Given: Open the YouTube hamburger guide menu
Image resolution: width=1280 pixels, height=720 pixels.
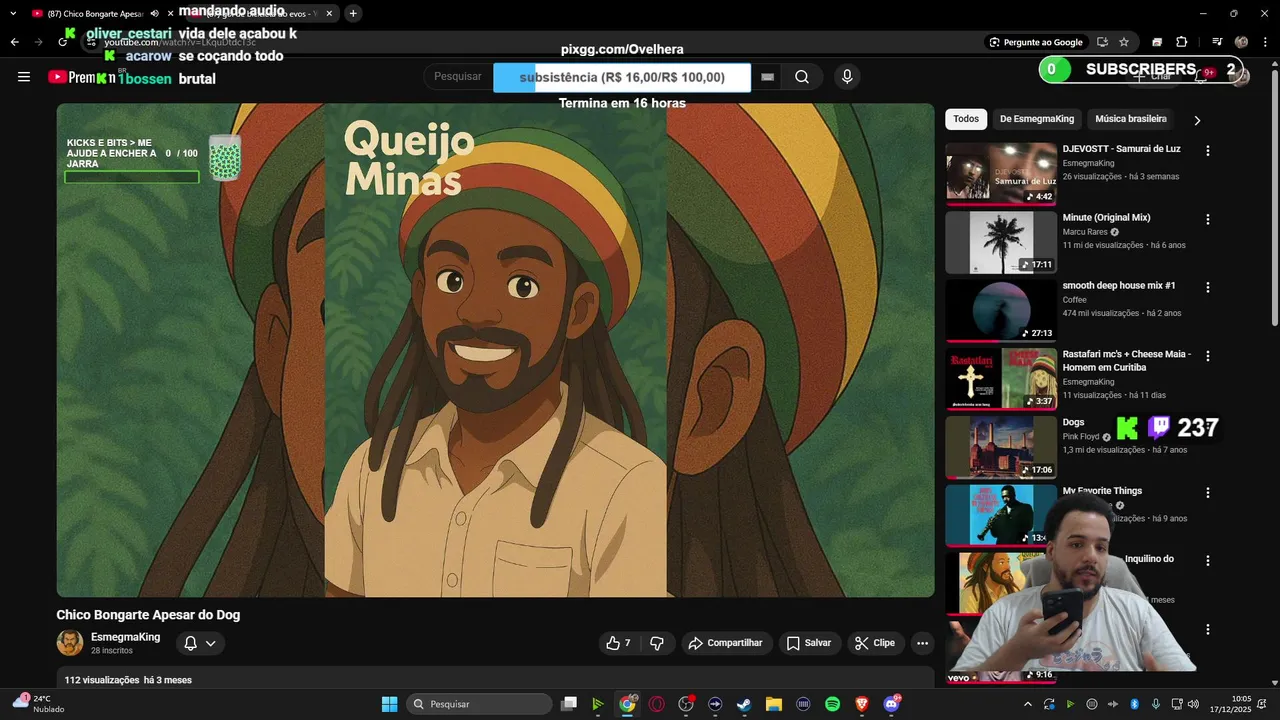Looking at the screenshot, I should point(24,77).
